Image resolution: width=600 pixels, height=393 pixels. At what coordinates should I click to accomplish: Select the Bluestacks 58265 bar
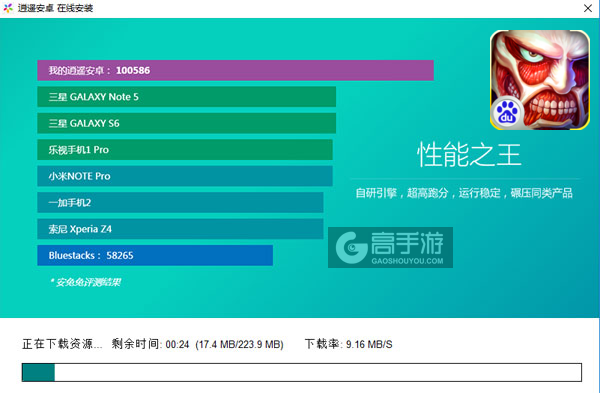coord(155,255)
